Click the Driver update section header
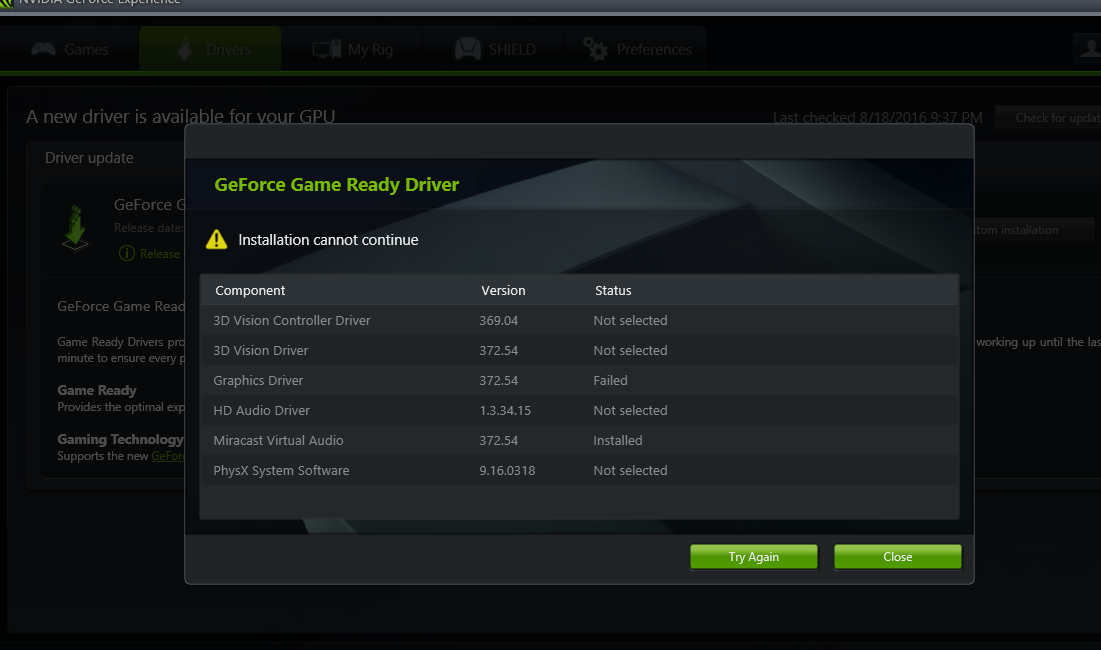The height and width of the screenshot is (650, 1101). (x=89, y=158)
